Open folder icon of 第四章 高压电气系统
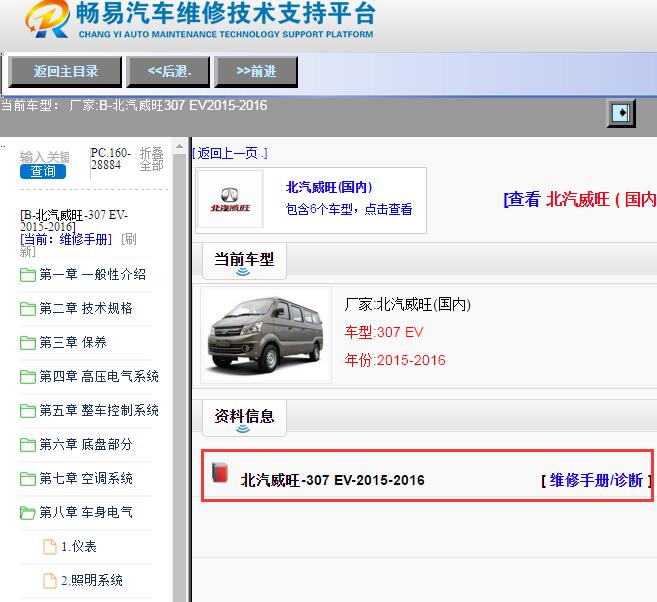Image resolution: width=657 pixels, height=602 pixels. click(28, 377)
